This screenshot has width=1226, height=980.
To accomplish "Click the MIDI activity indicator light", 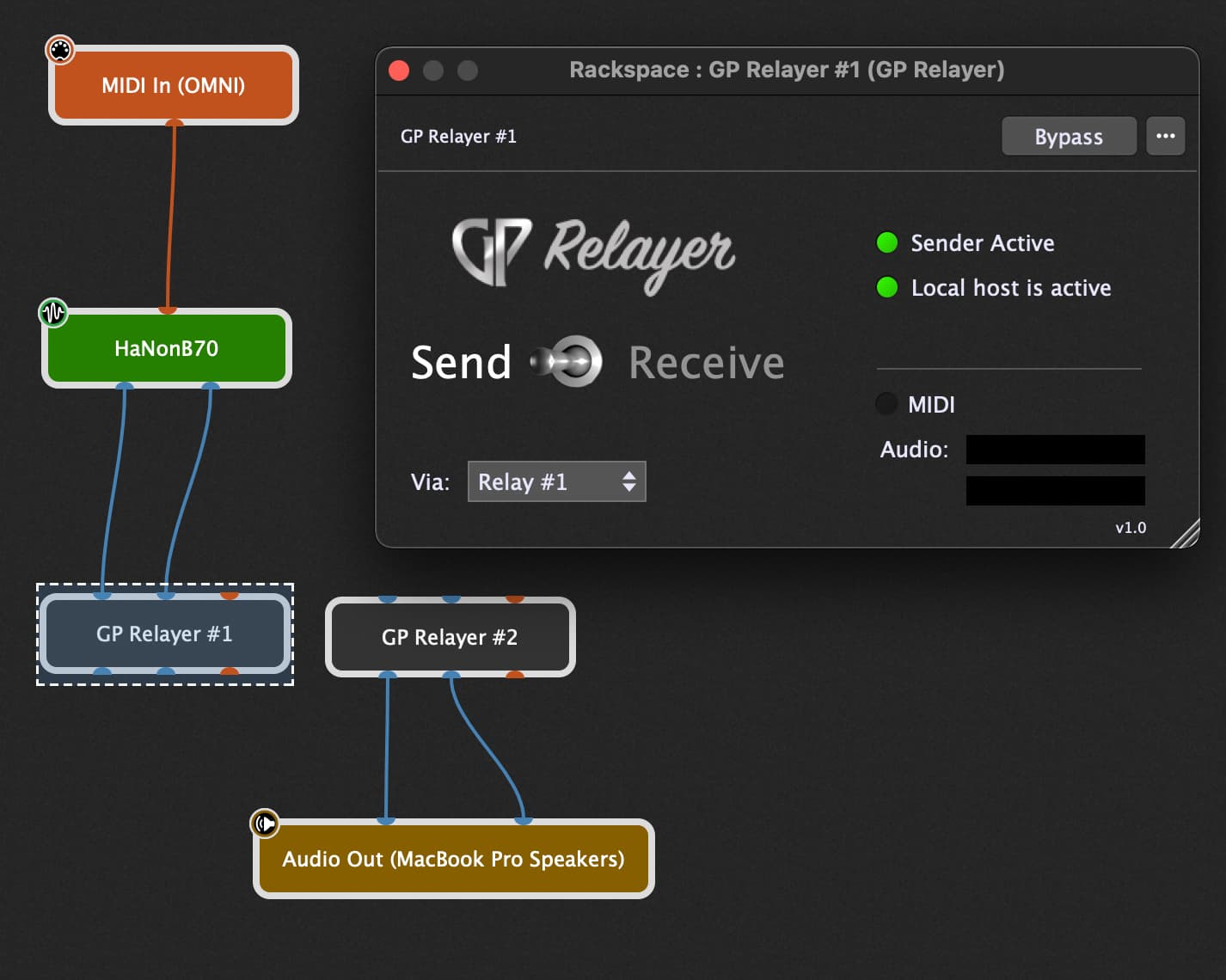I will coord(886,403).
